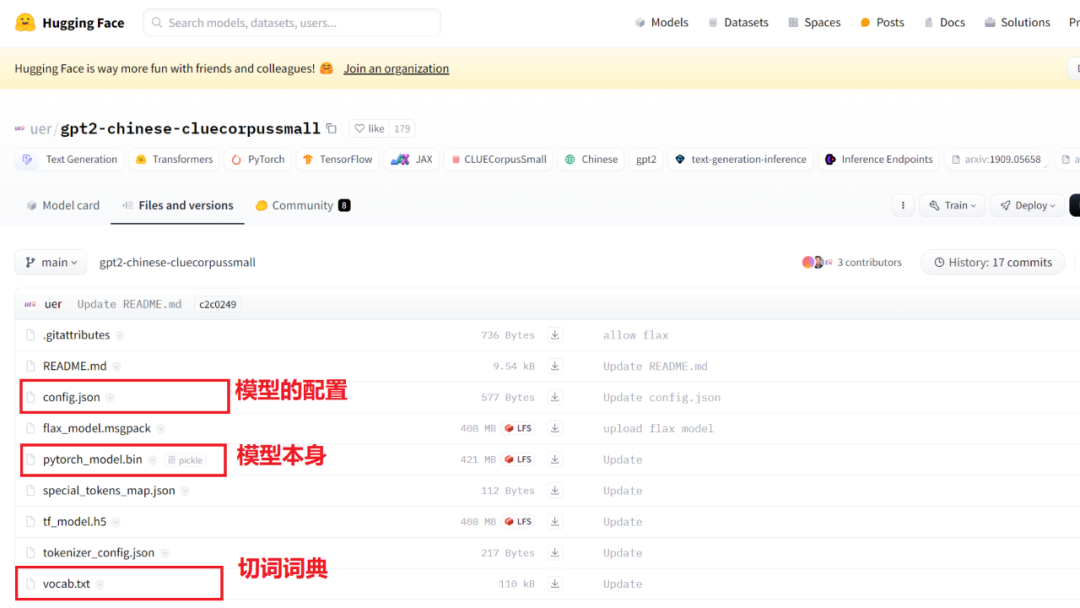Click the 179 likes count

pos(402,129)
